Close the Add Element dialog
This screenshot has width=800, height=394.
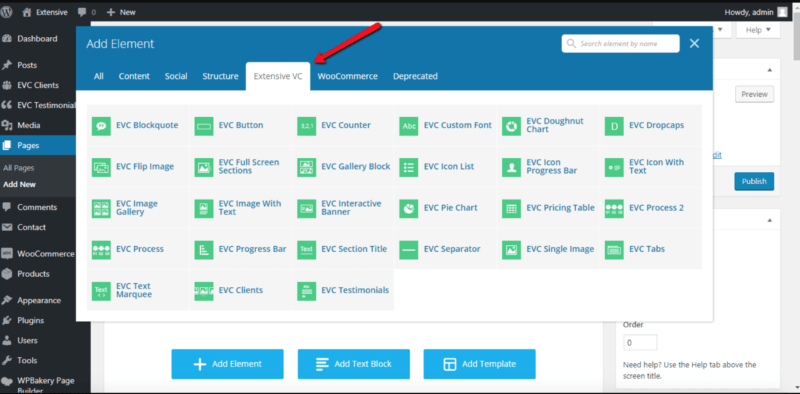tap(694, 43)
